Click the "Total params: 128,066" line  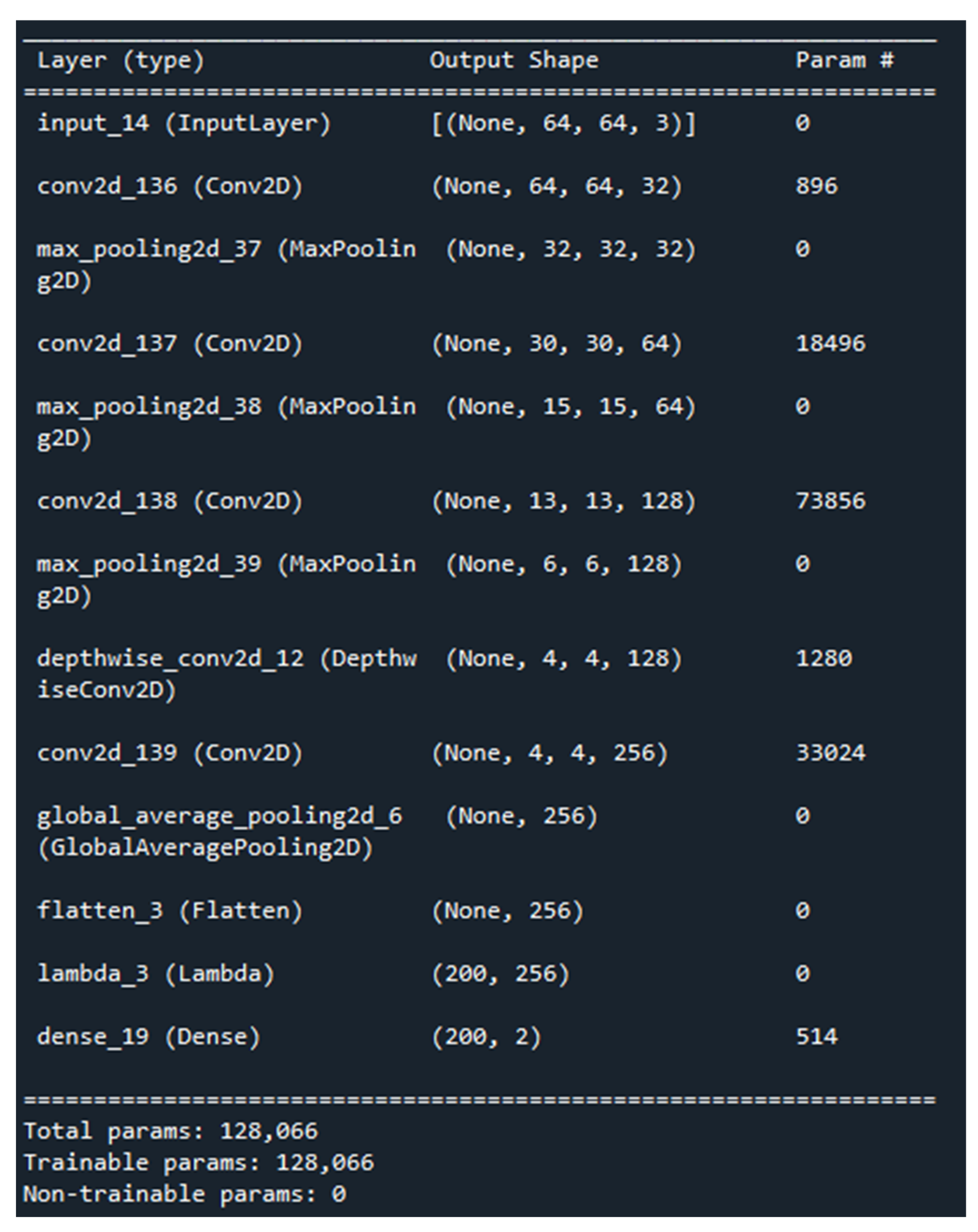click(x=170, y=1131)
